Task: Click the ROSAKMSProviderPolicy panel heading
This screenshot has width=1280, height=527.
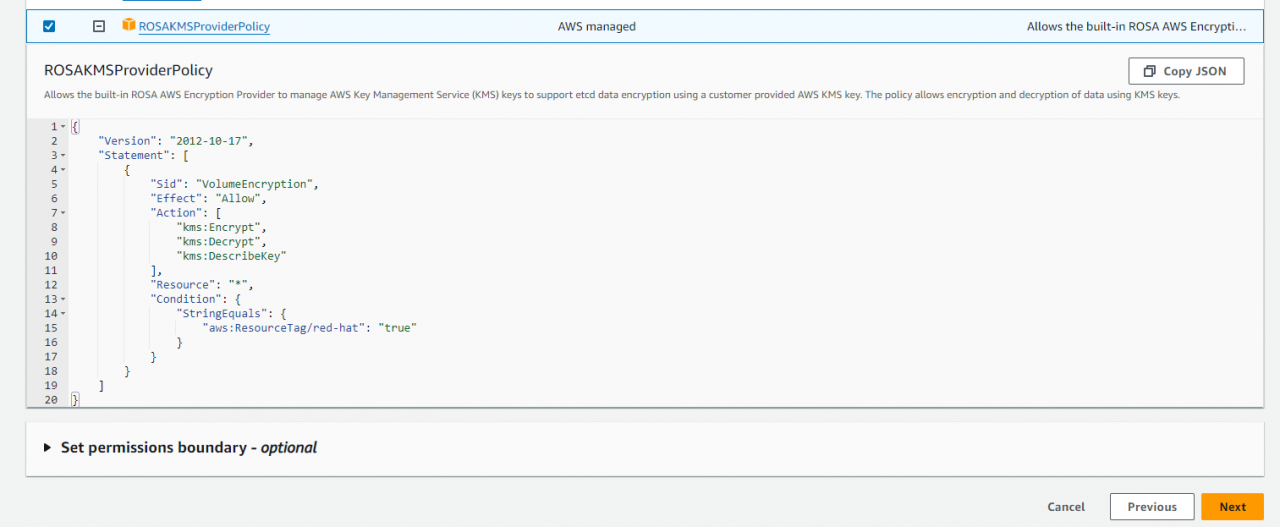Action: [128, 71]
